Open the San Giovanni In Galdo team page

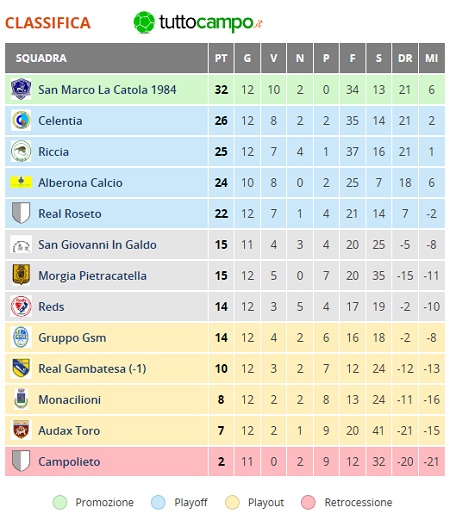coord(97,245)
